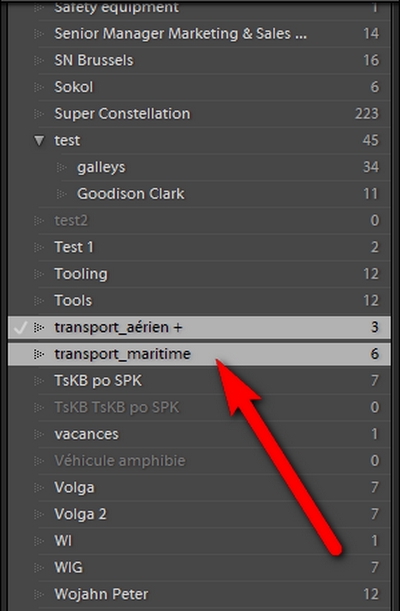The height and width of the screenshot is (611, 400).
Task: Click the dotted arrow icon beside galleys
Action: (62, 168)
